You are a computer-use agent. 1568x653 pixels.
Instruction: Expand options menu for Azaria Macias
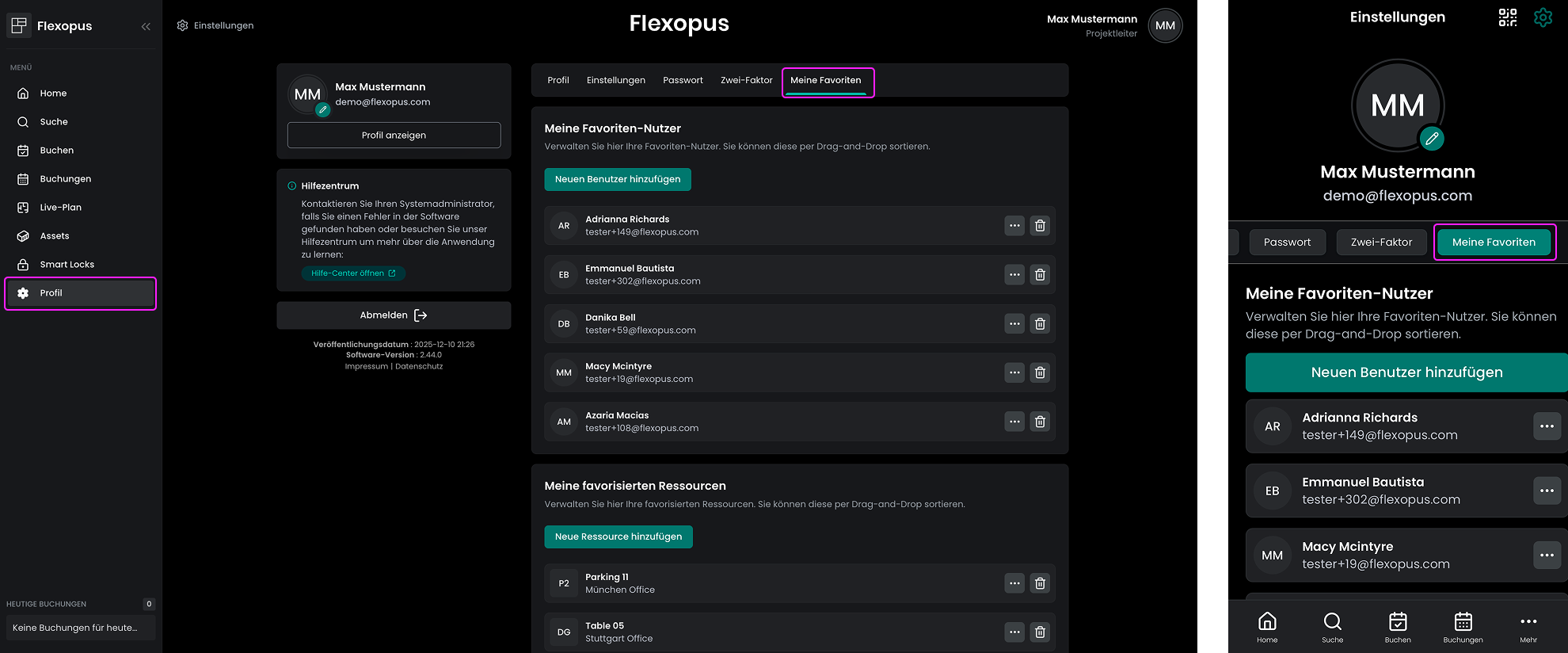[x=1014, y=422]
